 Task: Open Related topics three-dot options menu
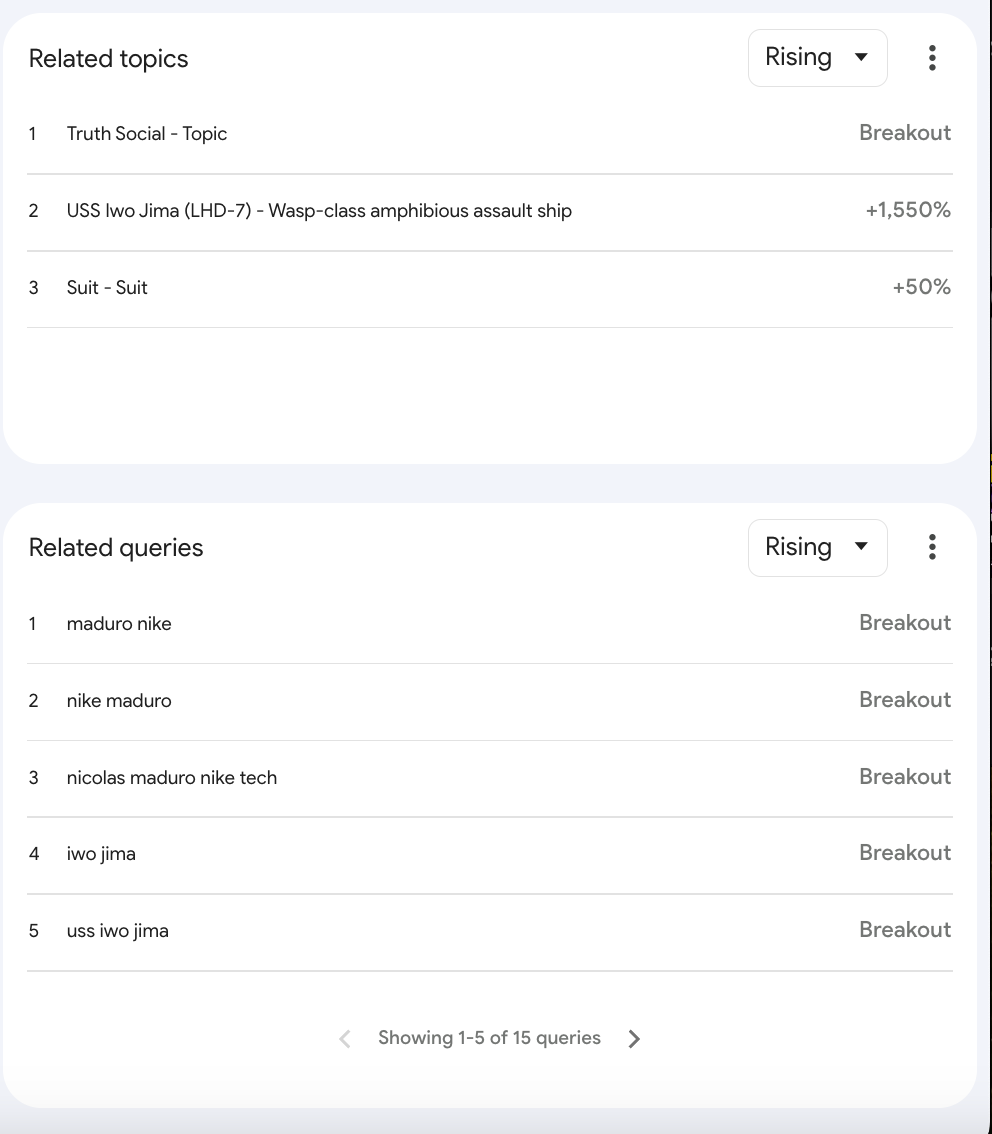[x=931, y=58]
